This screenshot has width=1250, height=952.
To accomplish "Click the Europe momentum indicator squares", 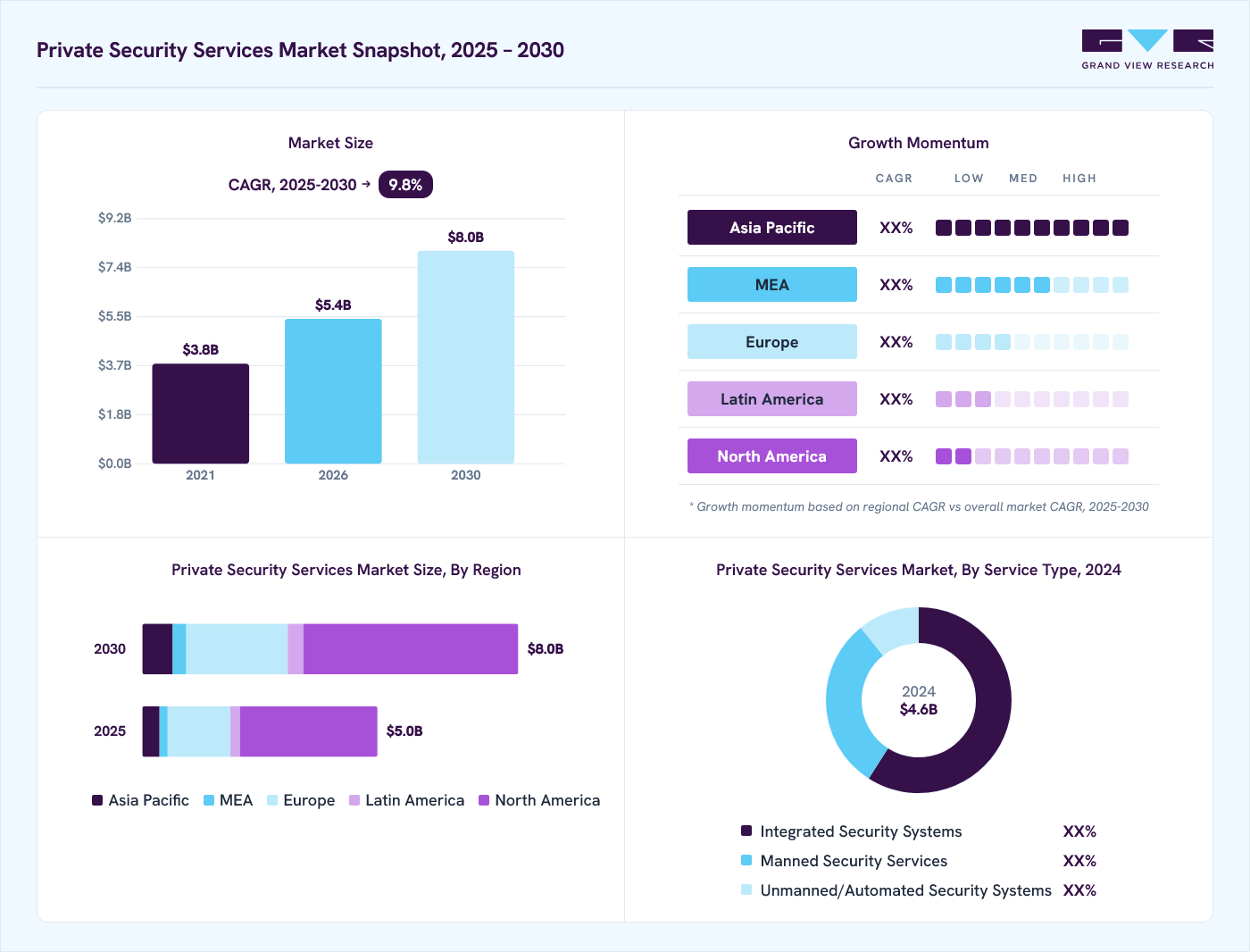I will [x=1032, y=342].
